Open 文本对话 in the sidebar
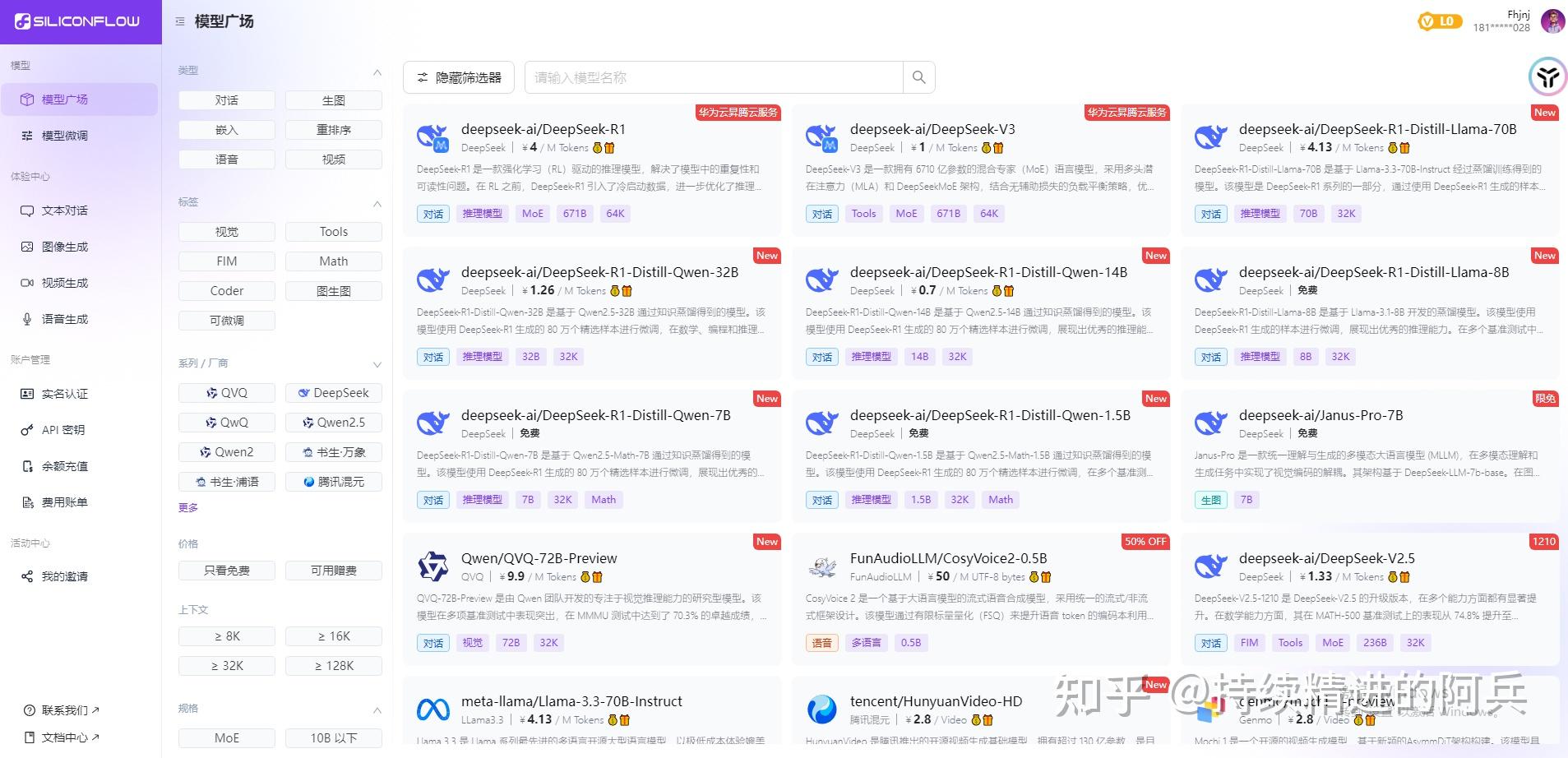This screenshot has height=758, width=1568. click(80, 210)
